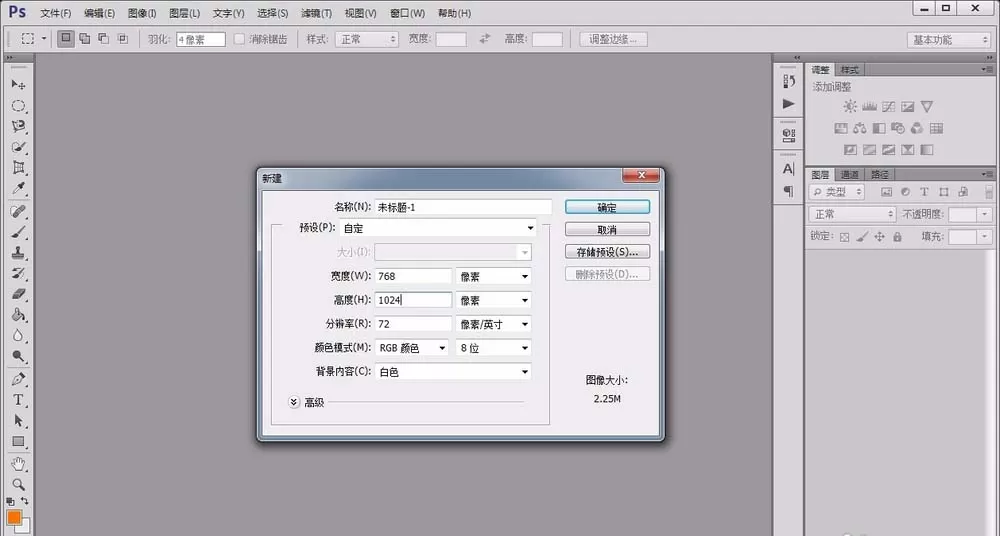This screenshot has width=1000, height=536.
Task: Expand the 高级 advanced section
Action: coord(294,402)
